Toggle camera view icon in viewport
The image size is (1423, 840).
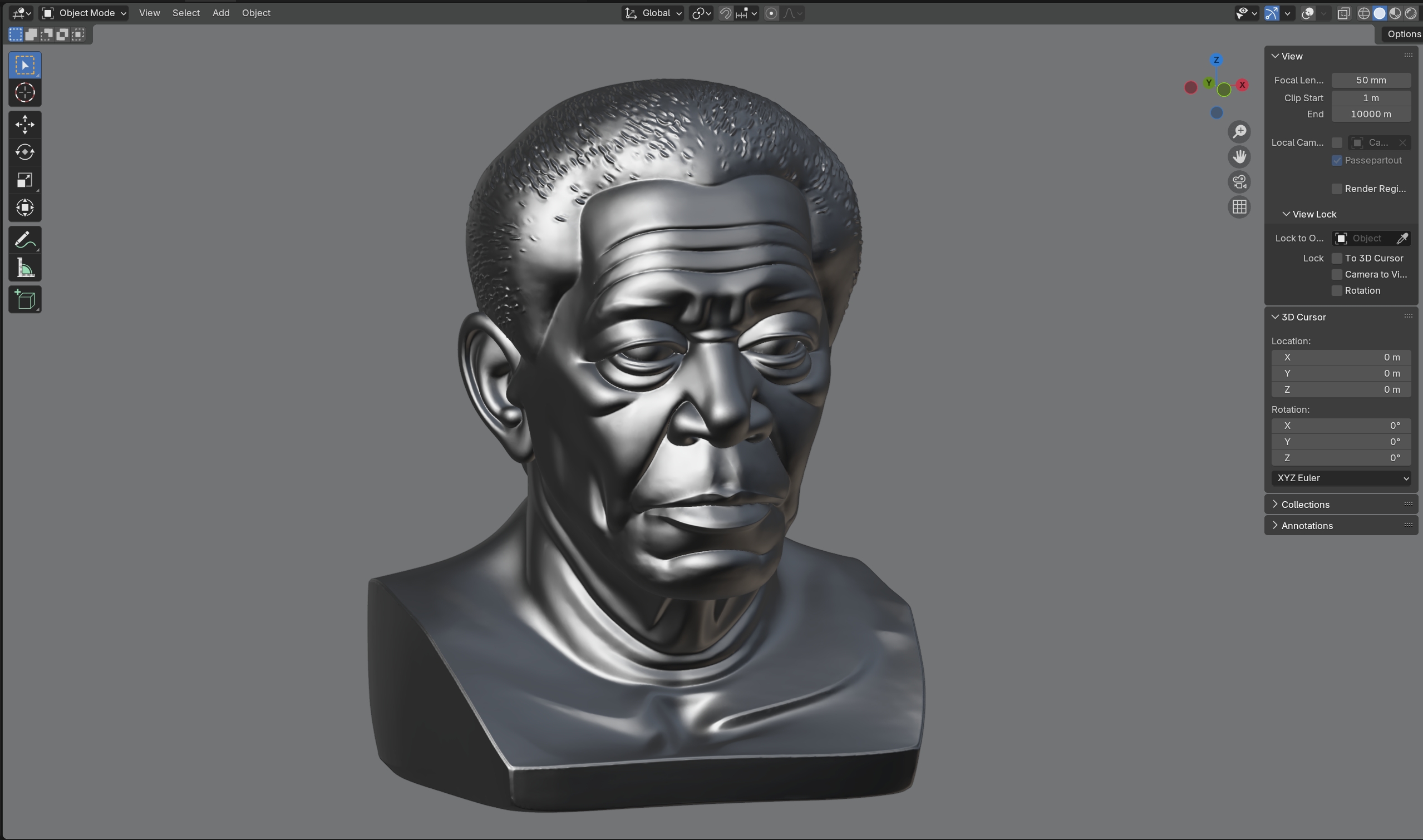point(1239,182)
